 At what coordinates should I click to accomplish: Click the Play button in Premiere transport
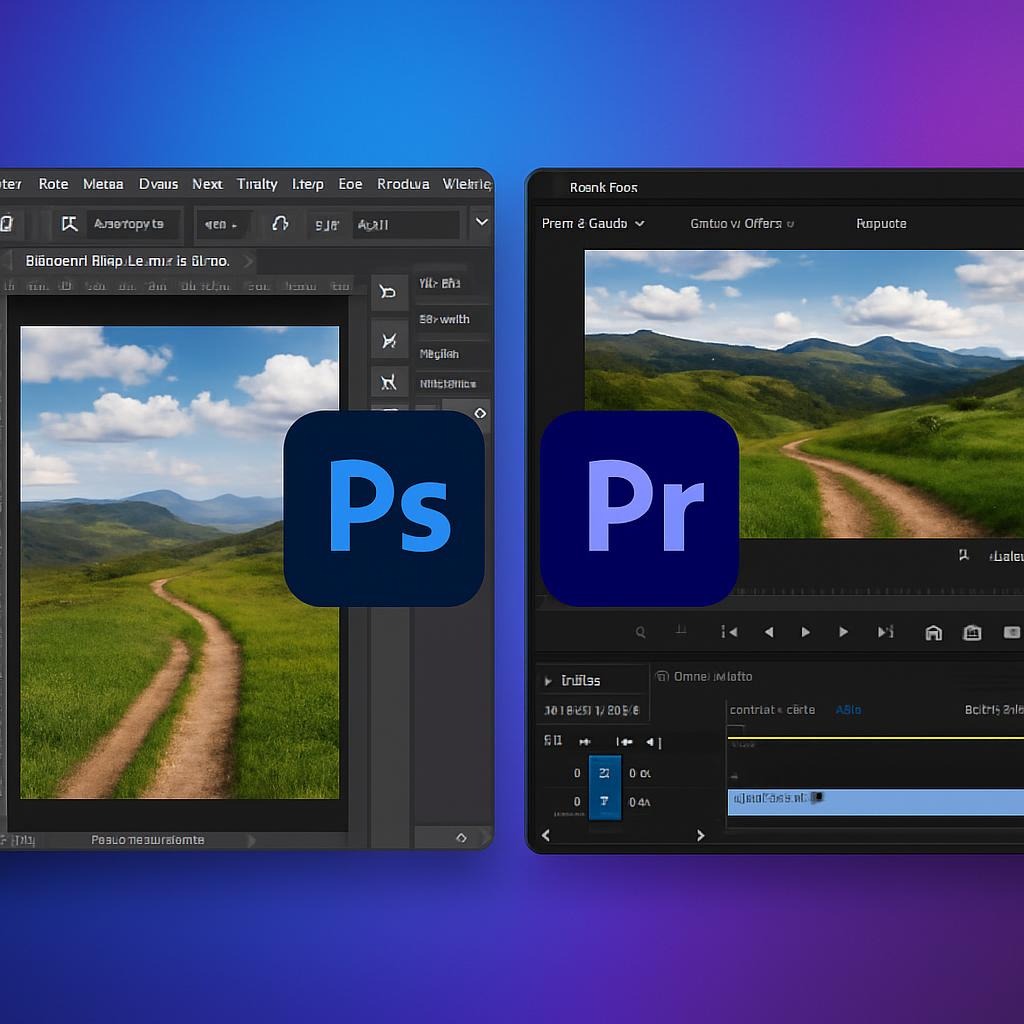pos(806,632)
